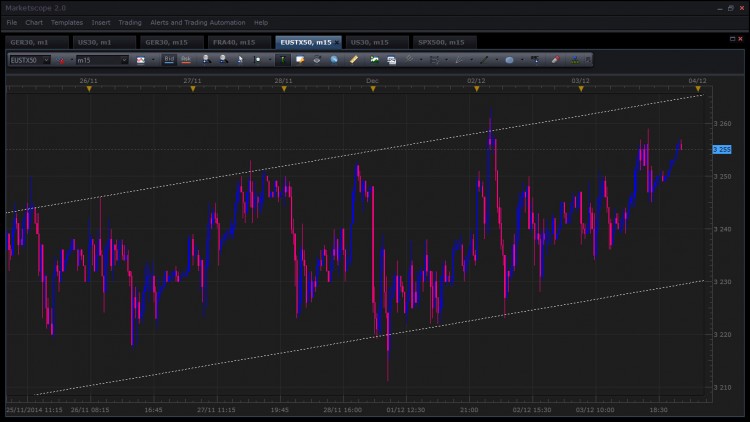Click the overlapping windows icon
750x422 pixels.
point(392,60)
